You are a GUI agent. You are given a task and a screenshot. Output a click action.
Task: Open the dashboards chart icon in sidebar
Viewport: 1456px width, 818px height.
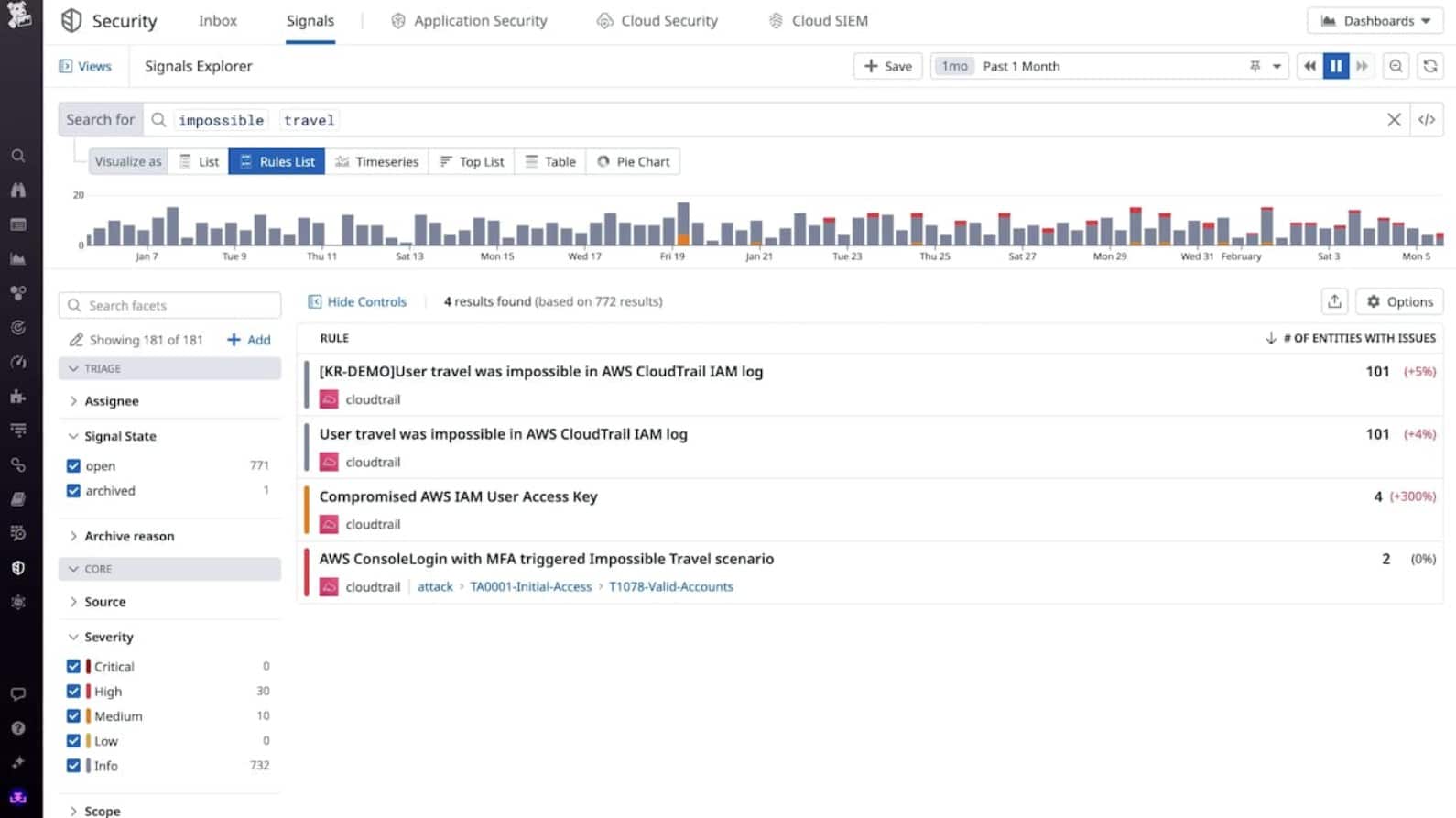[17, 259]
